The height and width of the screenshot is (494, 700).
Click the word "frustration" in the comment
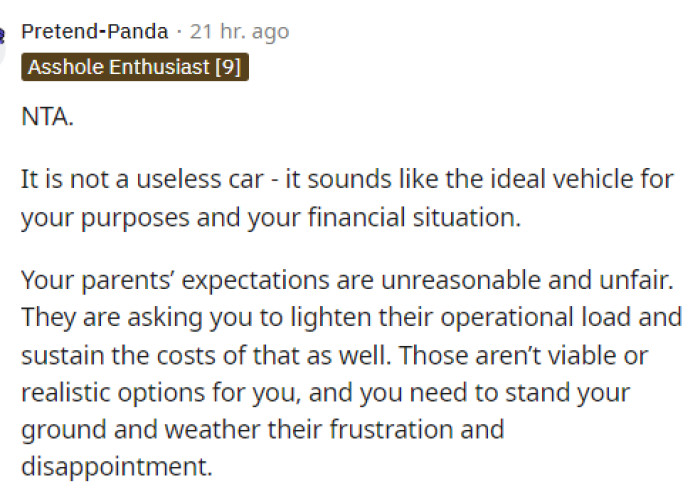tap(391, 430)
